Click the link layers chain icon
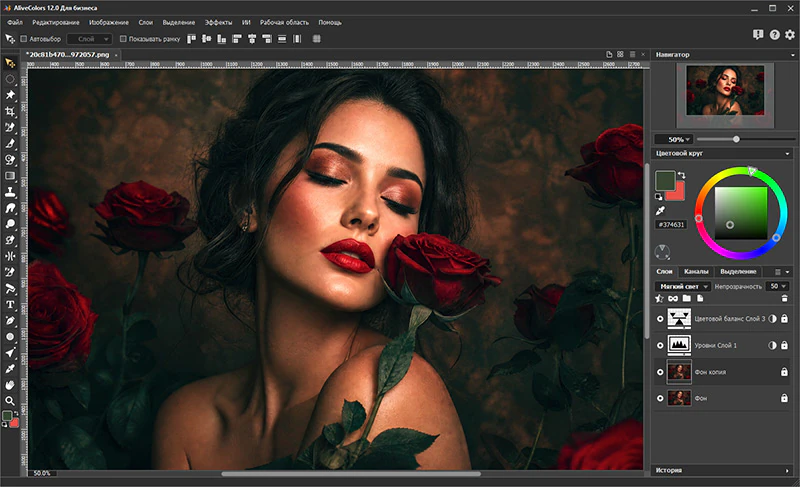800x487 pixels. coord(673,298)
